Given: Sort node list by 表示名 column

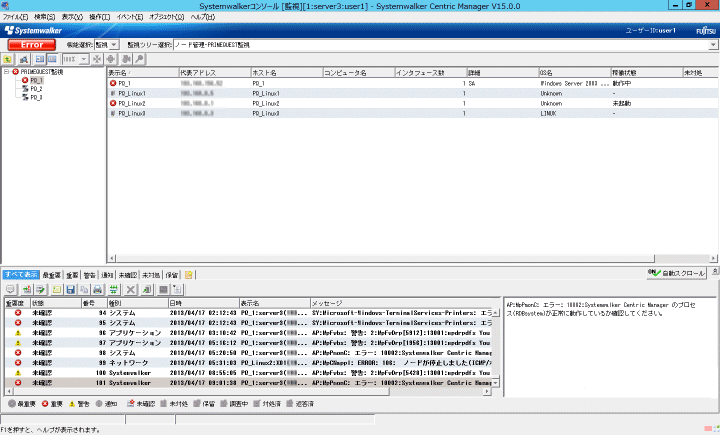Looking at the screenshot, I should pos(143,73).
